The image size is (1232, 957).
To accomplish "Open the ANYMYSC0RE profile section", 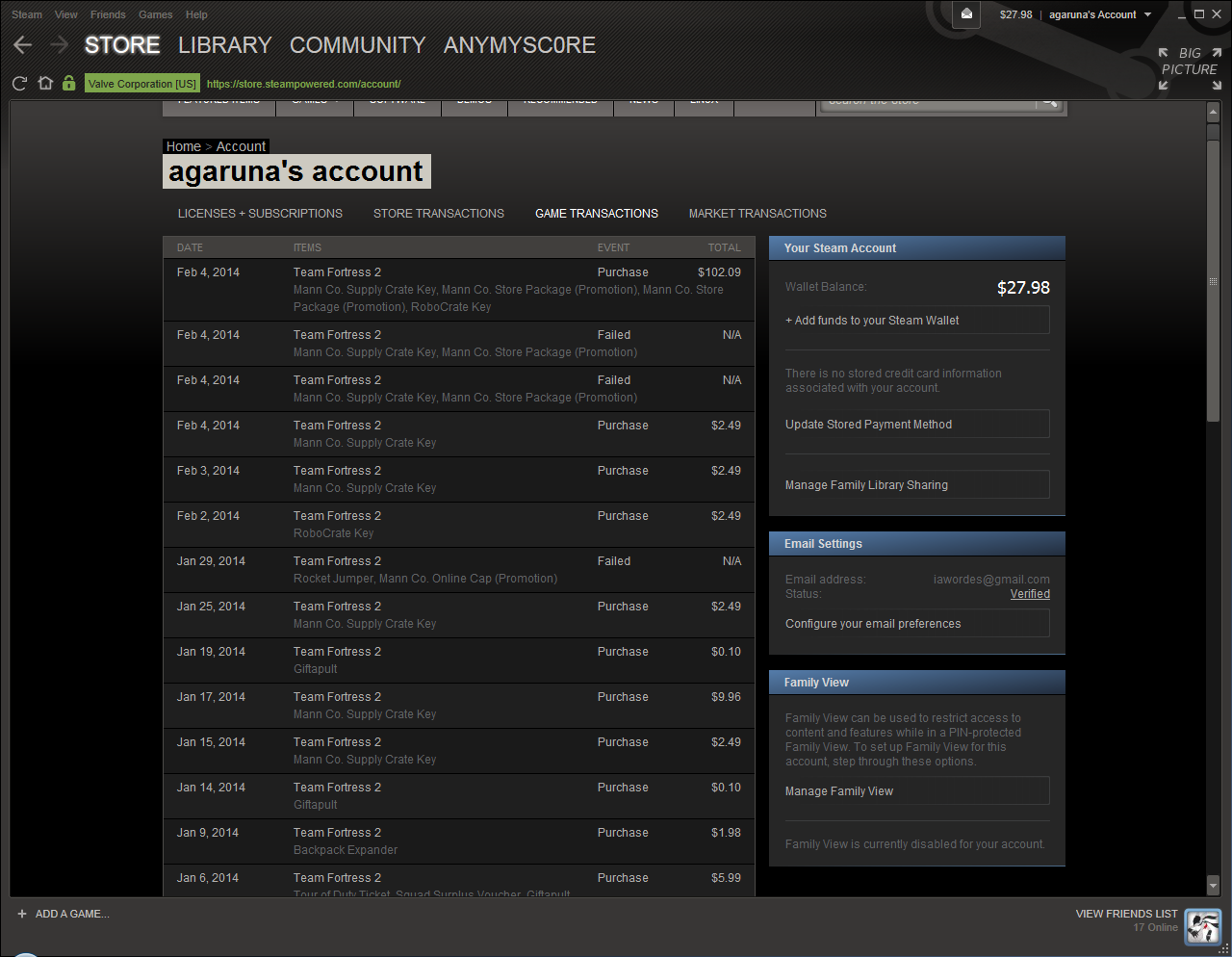I will 520,45.
